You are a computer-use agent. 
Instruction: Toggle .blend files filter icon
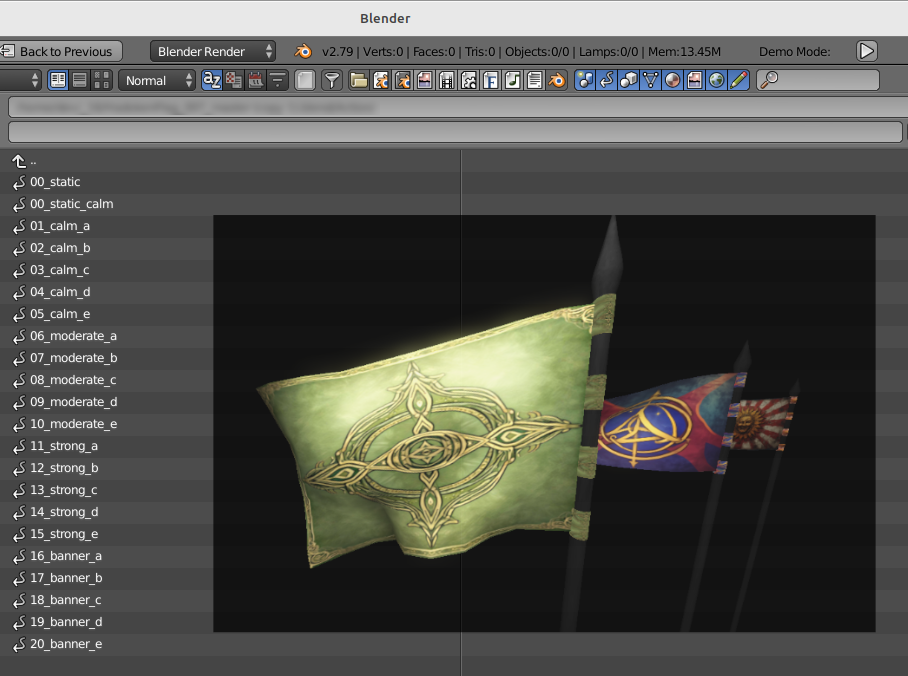coord(381,80)
